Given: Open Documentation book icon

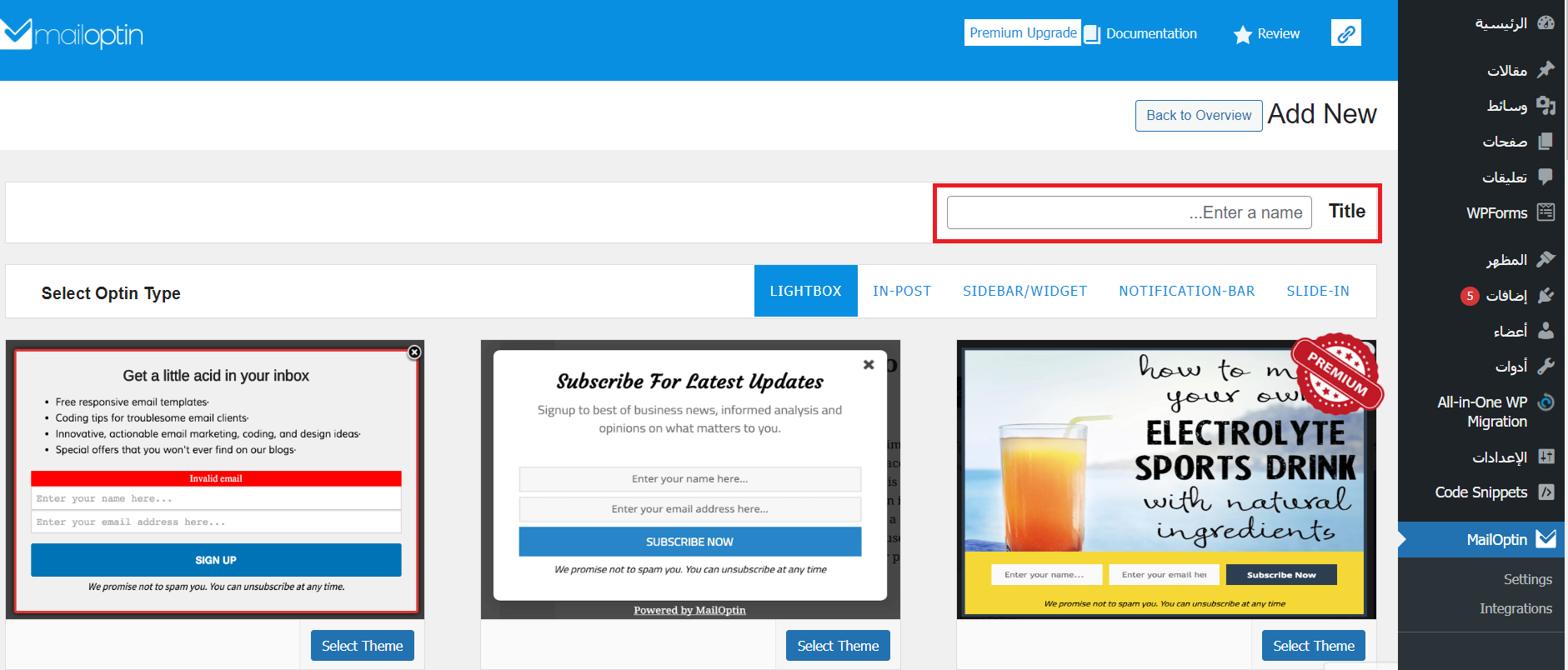Looking at the screenshot, I should click(x=1092, y=34).
